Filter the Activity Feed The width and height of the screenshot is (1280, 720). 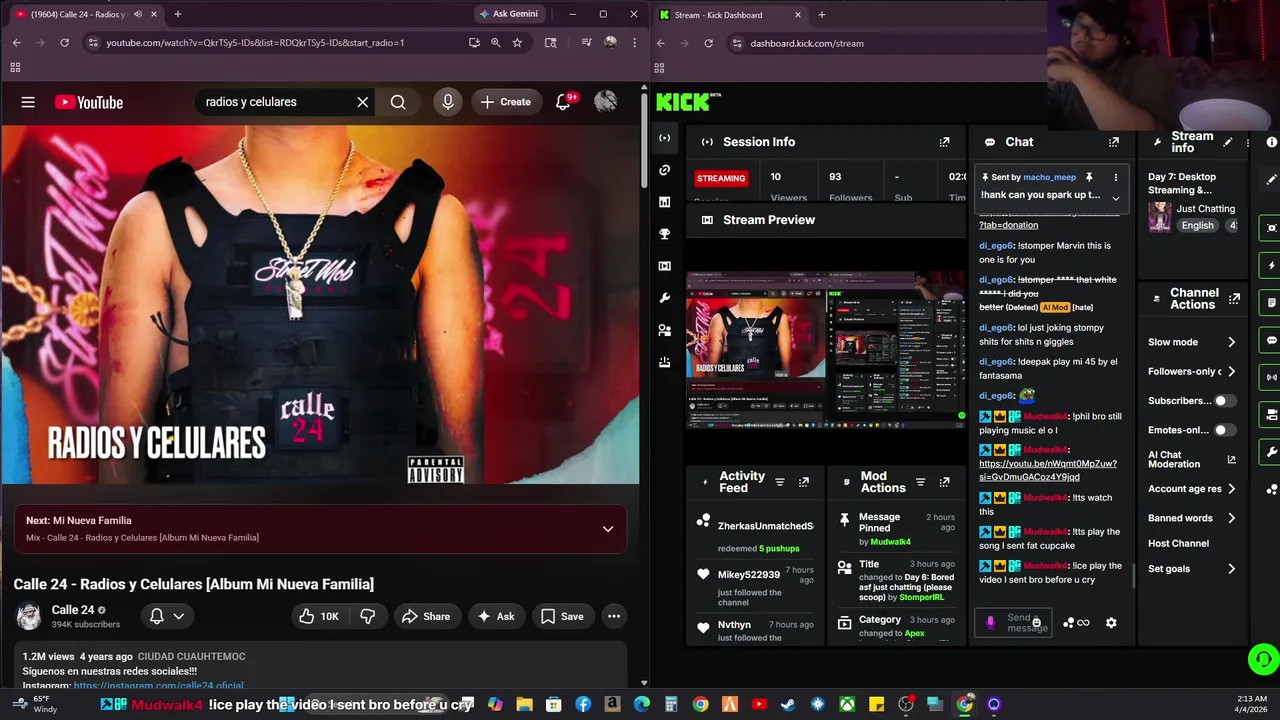[x=780, y=482]
